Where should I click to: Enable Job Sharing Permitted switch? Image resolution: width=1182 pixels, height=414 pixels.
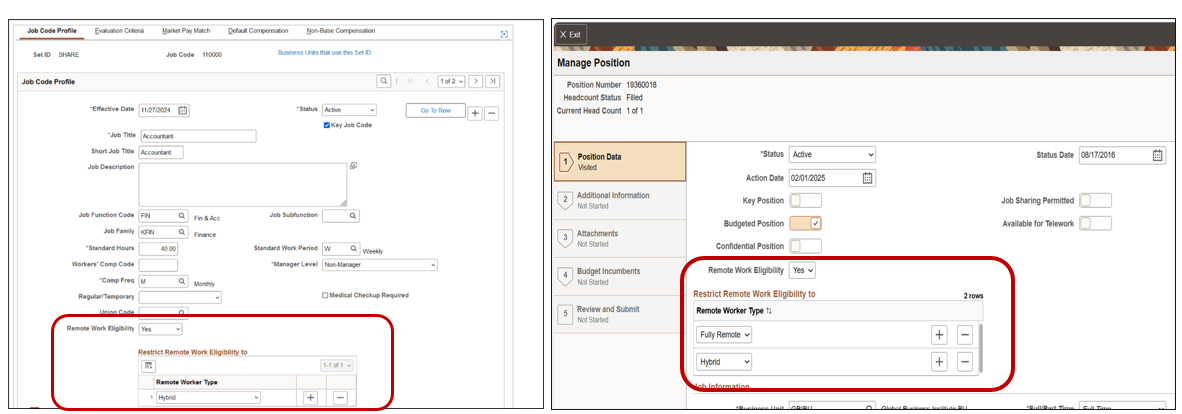(1095, 201)
